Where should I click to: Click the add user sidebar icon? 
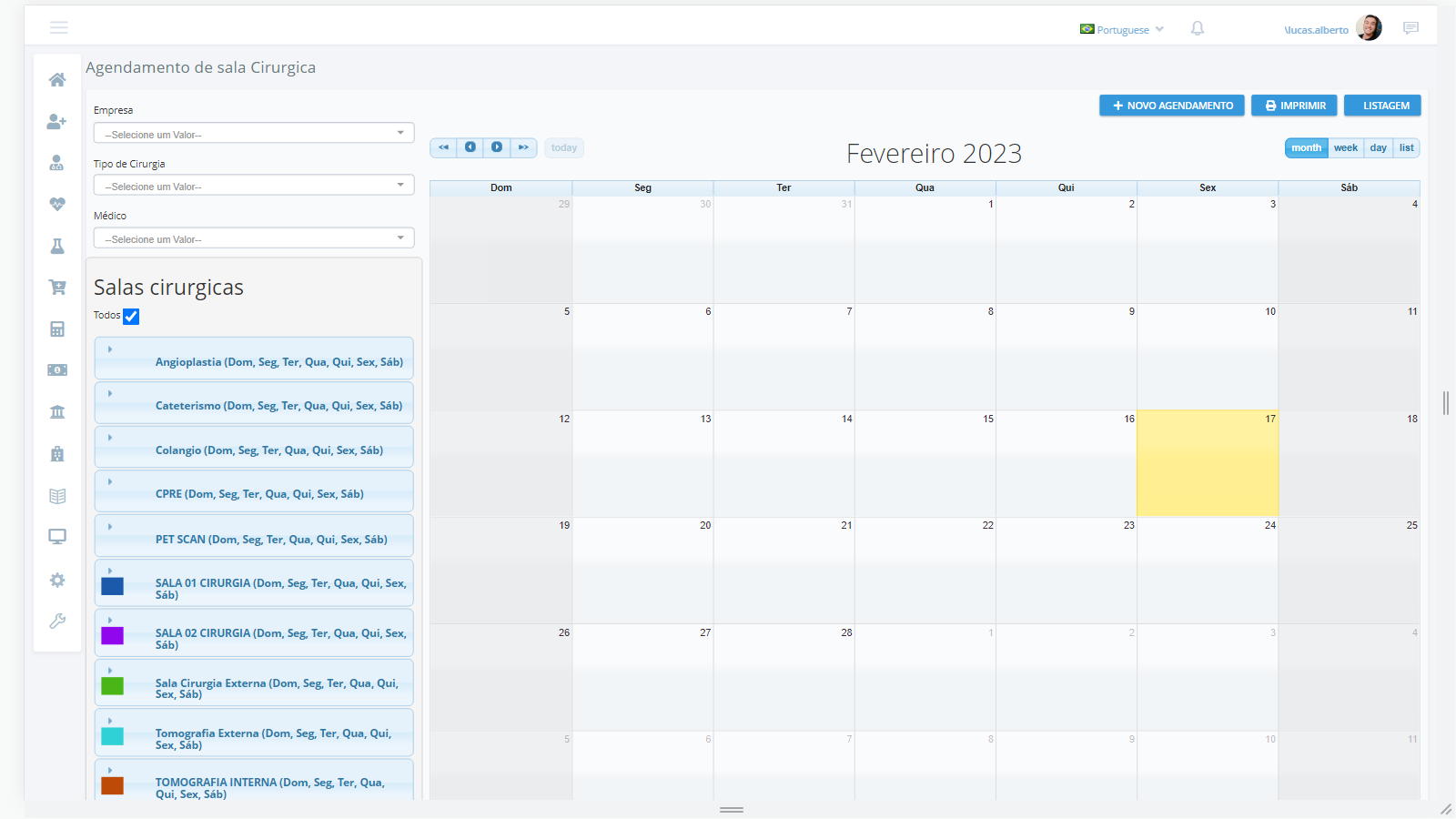(x=57, y=122)
